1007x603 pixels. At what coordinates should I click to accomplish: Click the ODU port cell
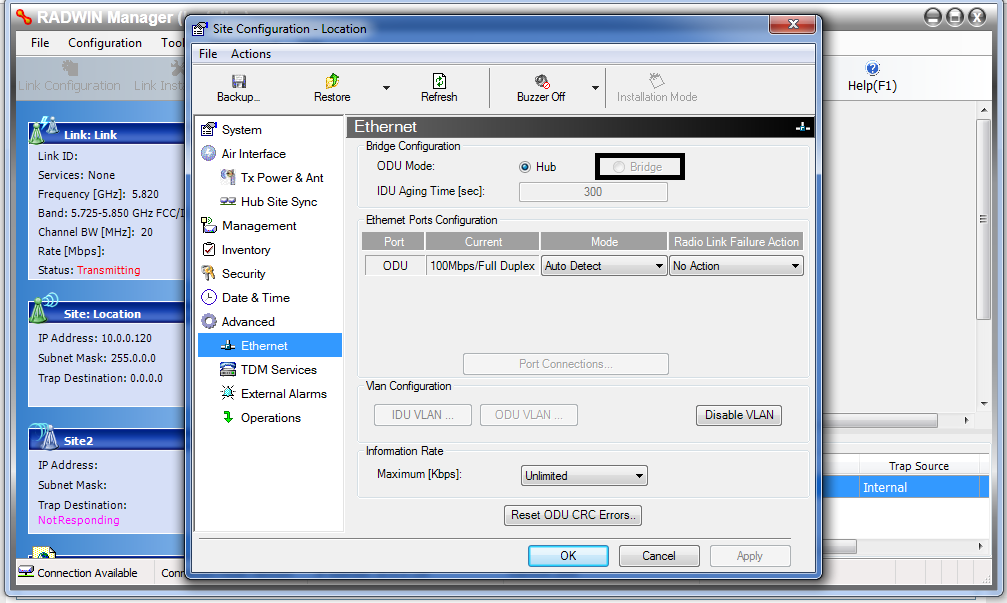(395, 266)
